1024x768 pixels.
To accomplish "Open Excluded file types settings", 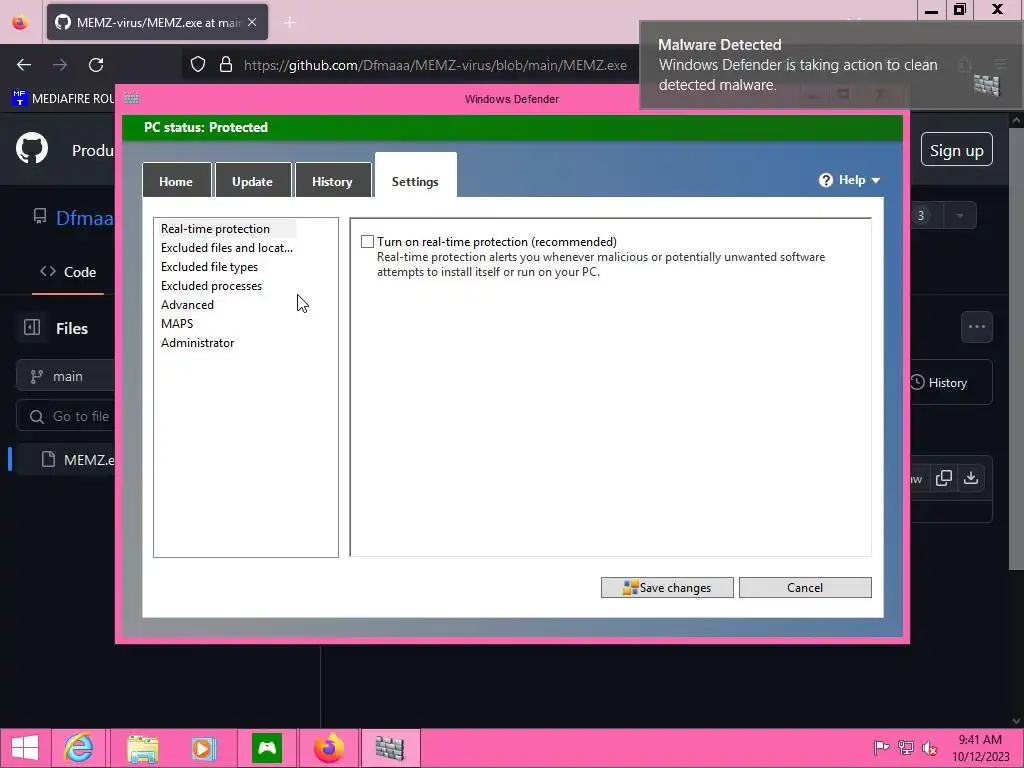I will pyautogui.click(x=209, y=266).
